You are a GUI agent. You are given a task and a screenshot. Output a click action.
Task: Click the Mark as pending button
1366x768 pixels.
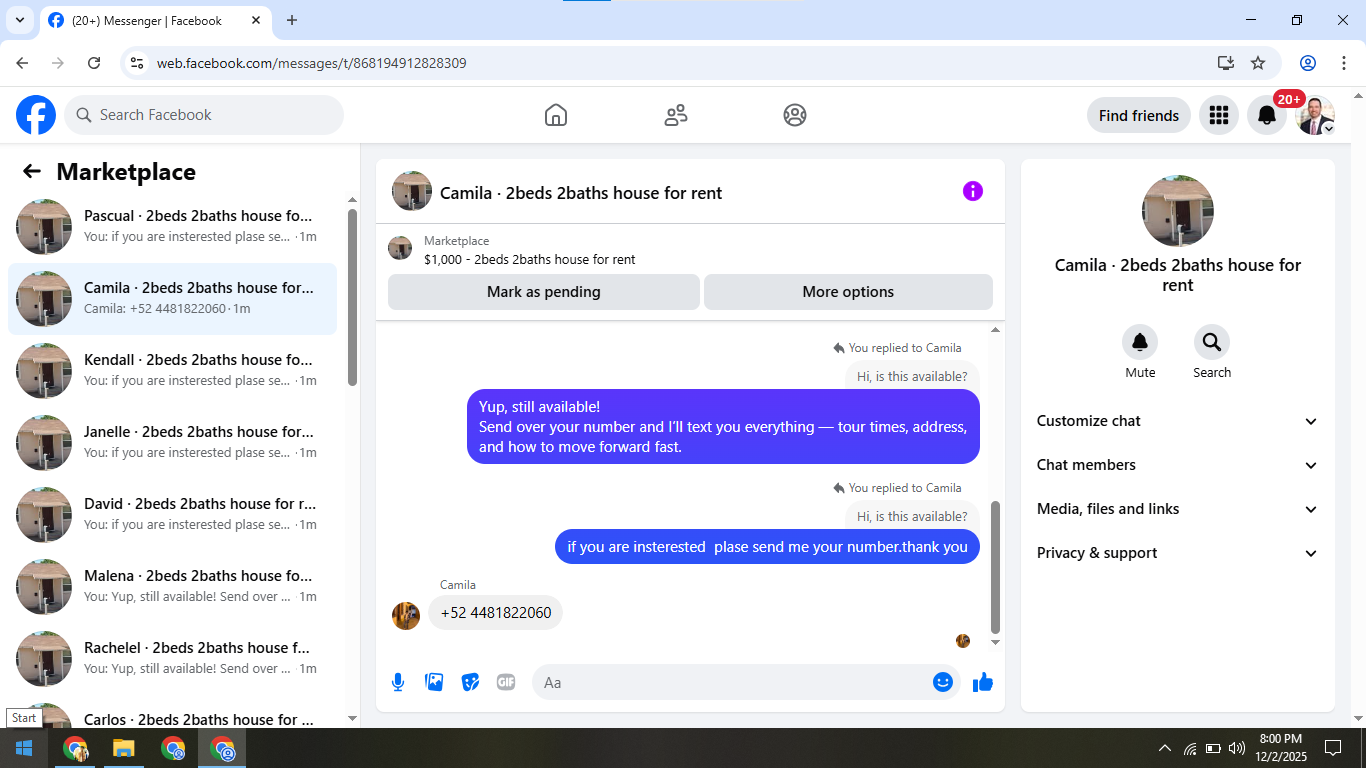[x=544, y=292]
